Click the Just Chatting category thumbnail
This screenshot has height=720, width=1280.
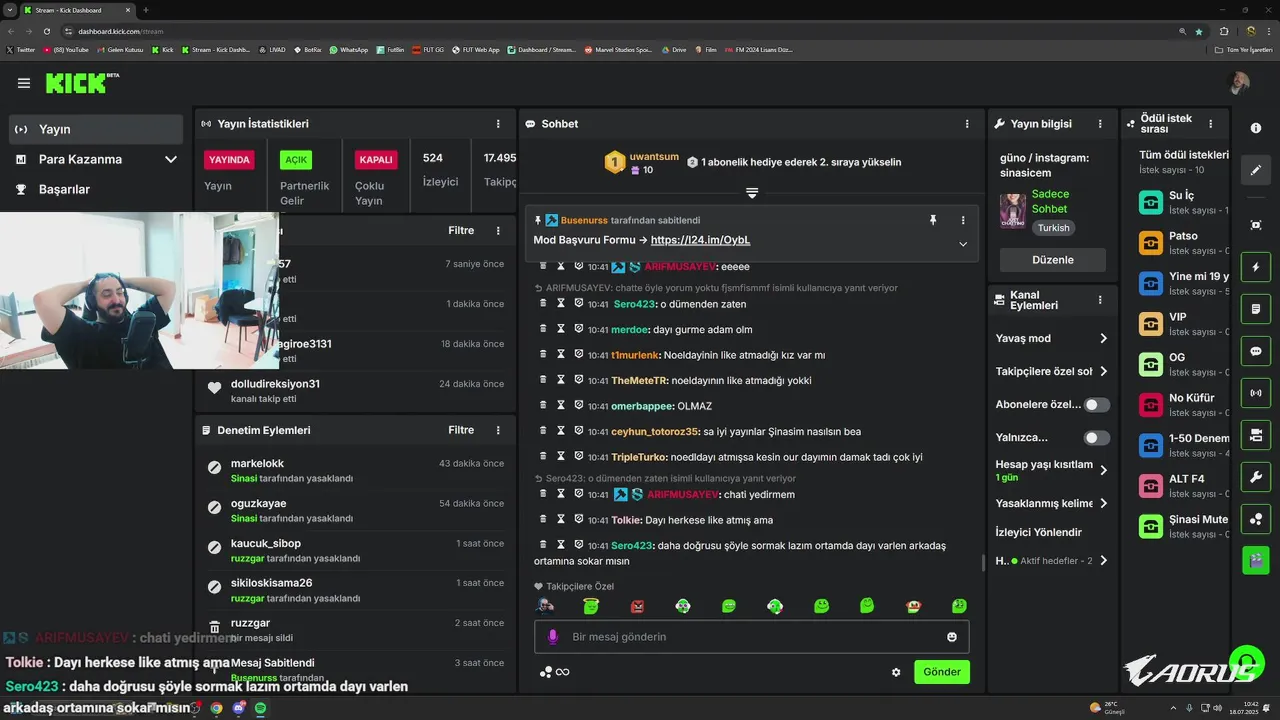[1013, 211]
